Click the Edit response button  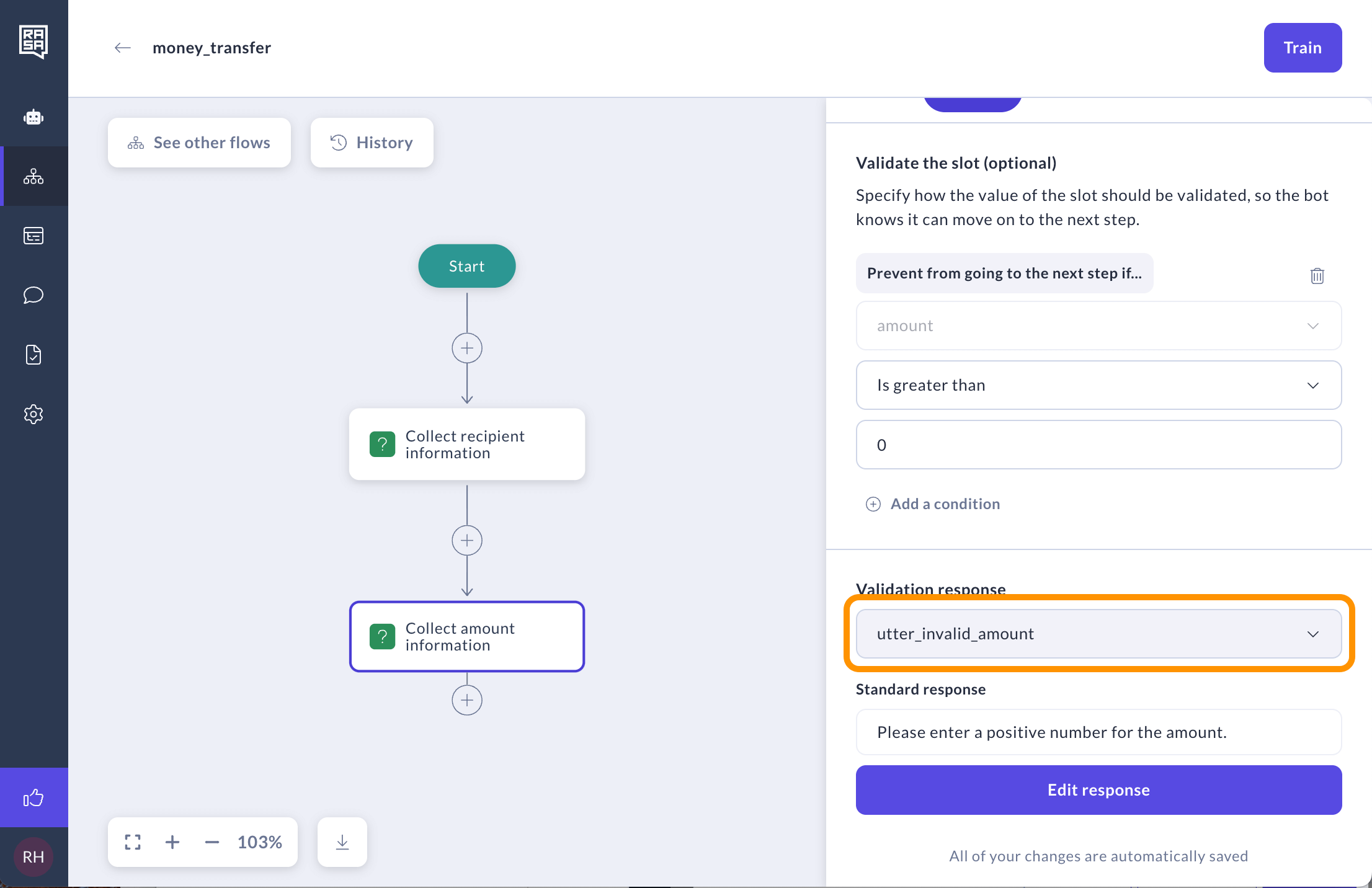1098,790
